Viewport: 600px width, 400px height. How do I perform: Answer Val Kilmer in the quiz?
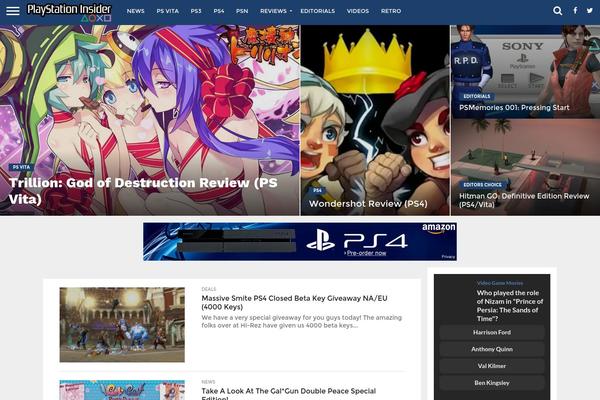coord(492,366)
